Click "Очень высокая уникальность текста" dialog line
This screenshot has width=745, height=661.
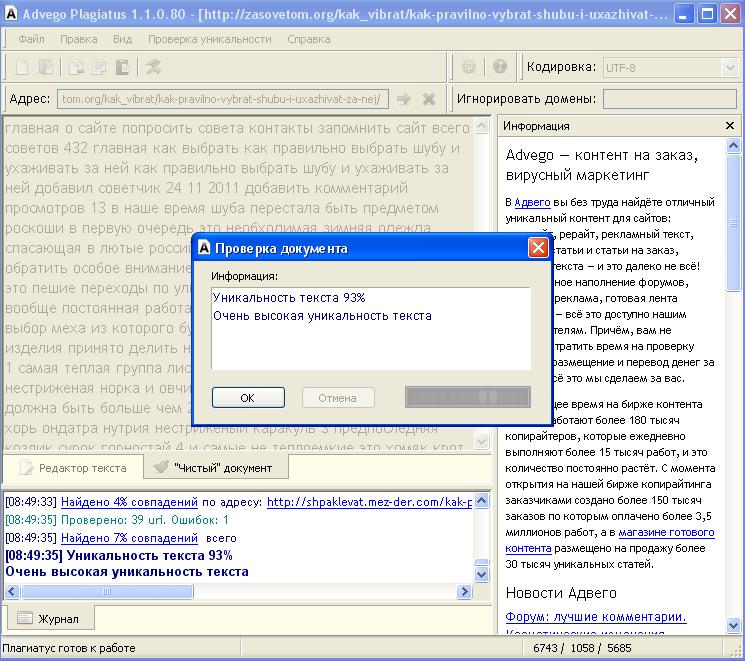point(322,316)
